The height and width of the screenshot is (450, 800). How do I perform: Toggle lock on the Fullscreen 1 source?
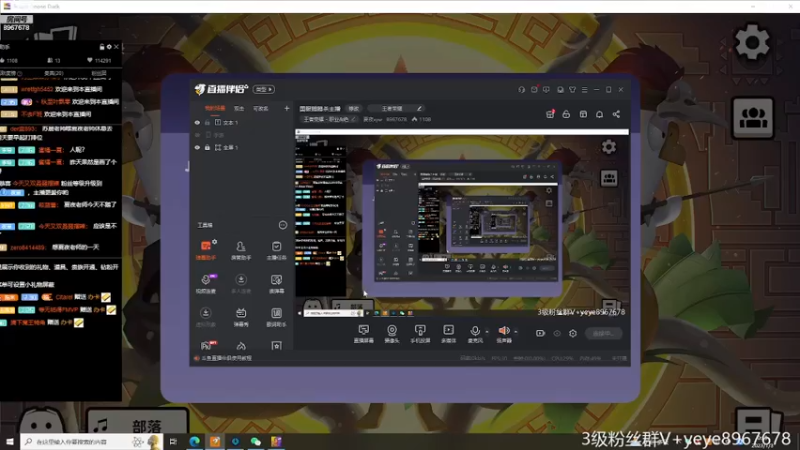pos(207,147)
